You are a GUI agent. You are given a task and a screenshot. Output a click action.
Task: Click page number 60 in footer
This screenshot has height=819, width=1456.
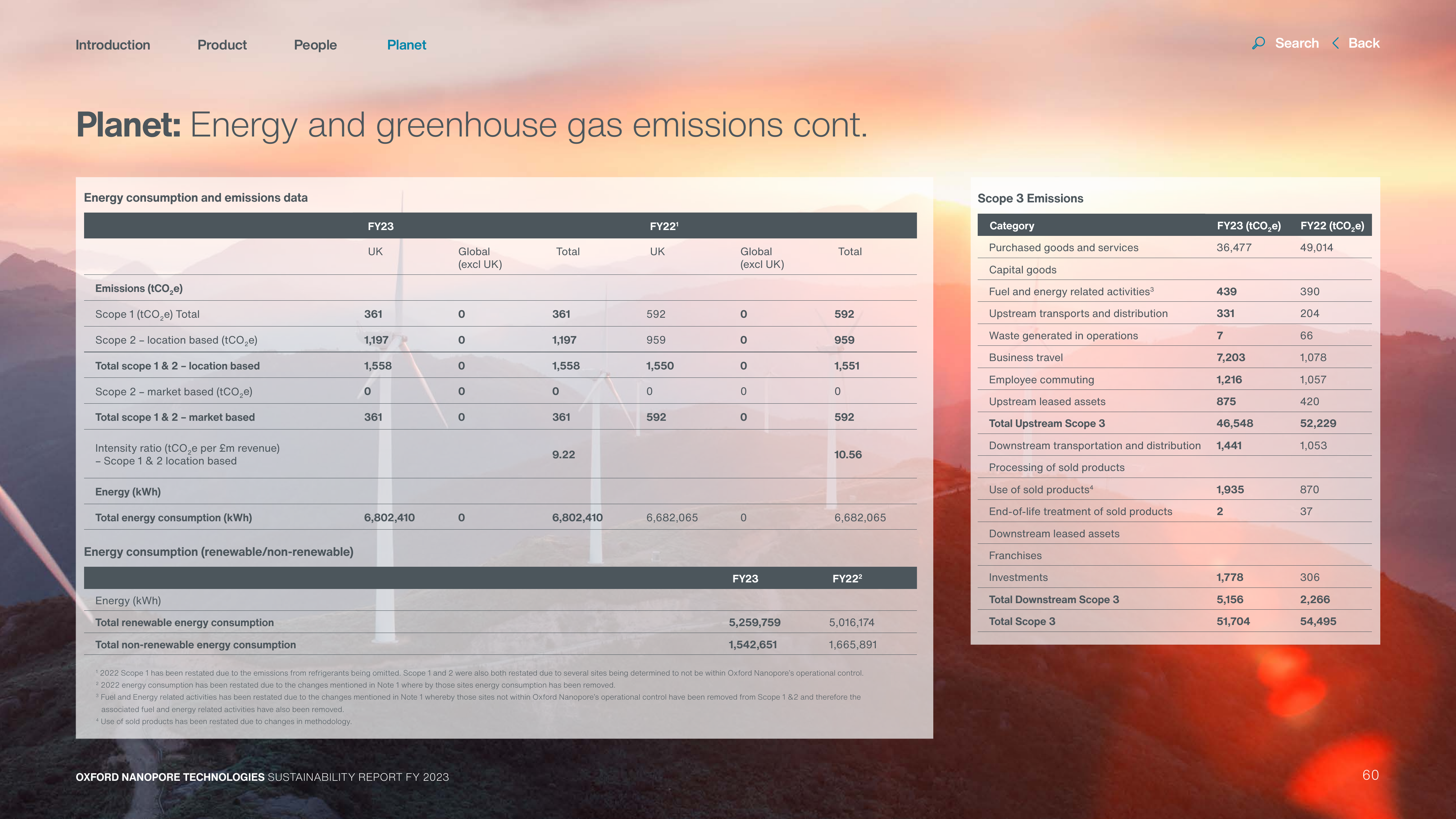1370,775
